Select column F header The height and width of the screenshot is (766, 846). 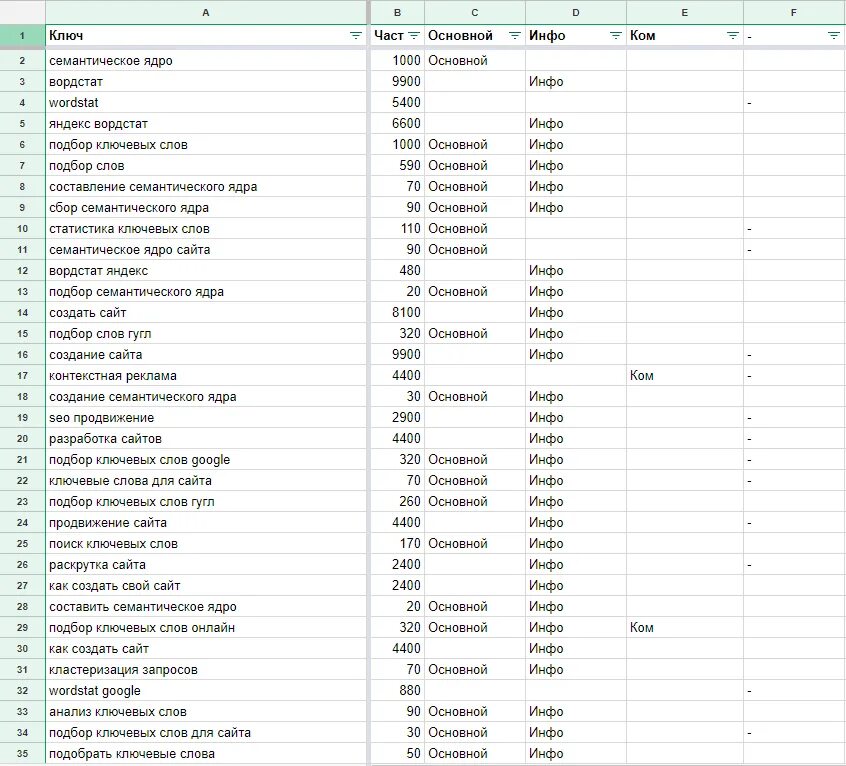[794, 12]
